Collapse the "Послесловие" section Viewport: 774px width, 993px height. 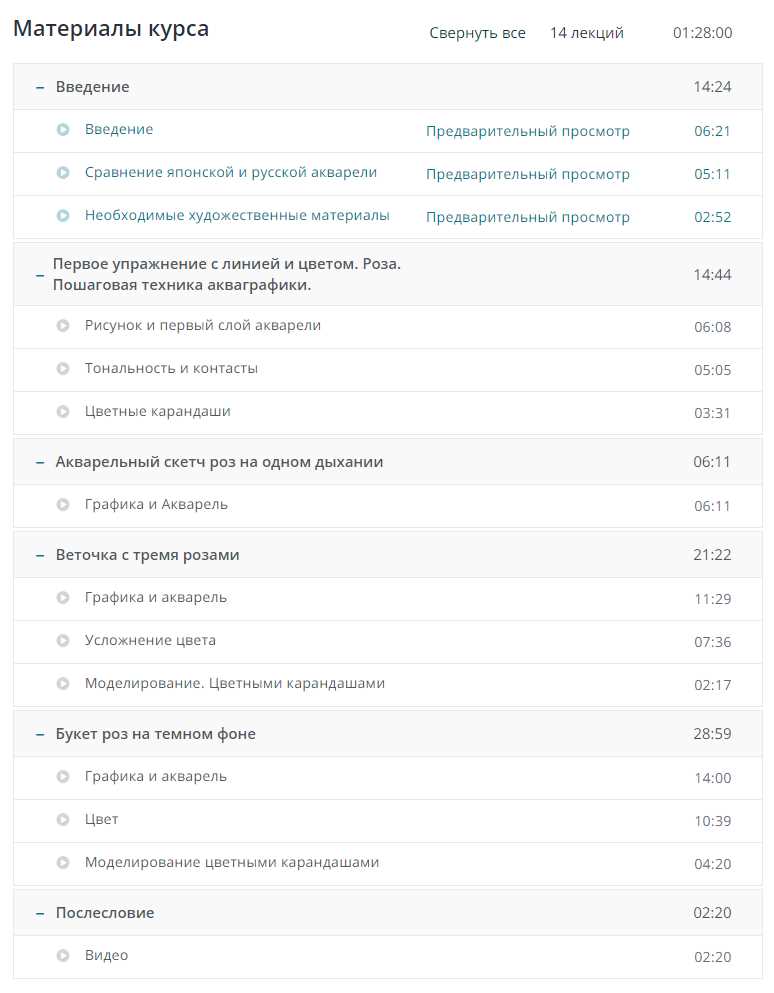tap(40, 914)
